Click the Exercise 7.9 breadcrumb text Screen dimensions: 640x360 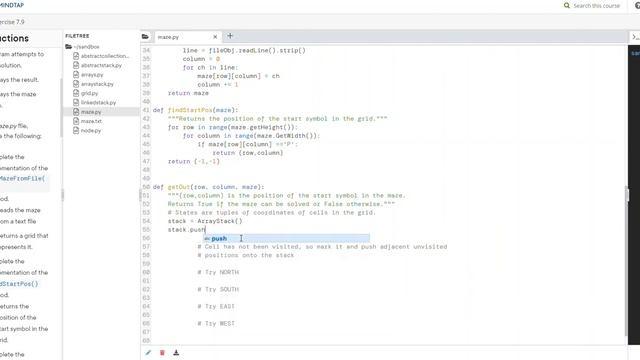click(x=12, y=22)
